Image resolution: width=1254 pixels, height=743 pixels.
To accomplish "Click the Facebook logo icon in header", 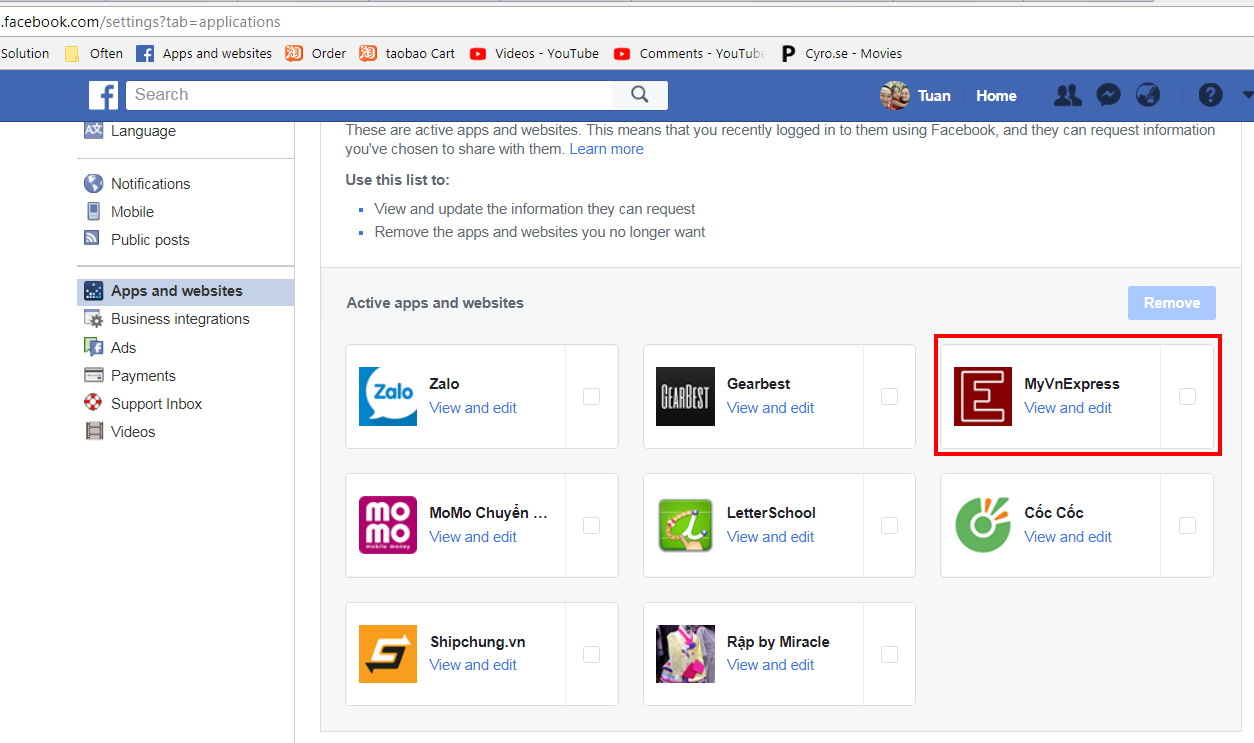I will click(103, 95).
